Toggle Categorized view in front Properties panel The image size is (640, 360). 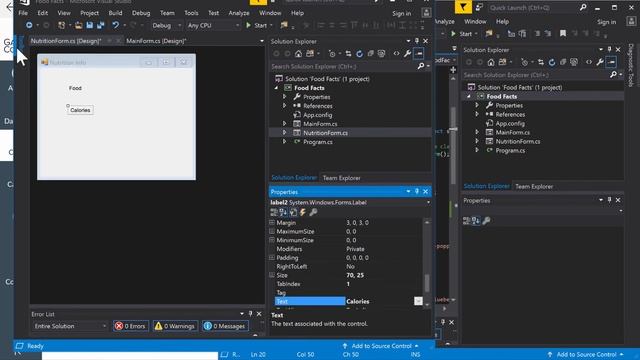[274, 212]
